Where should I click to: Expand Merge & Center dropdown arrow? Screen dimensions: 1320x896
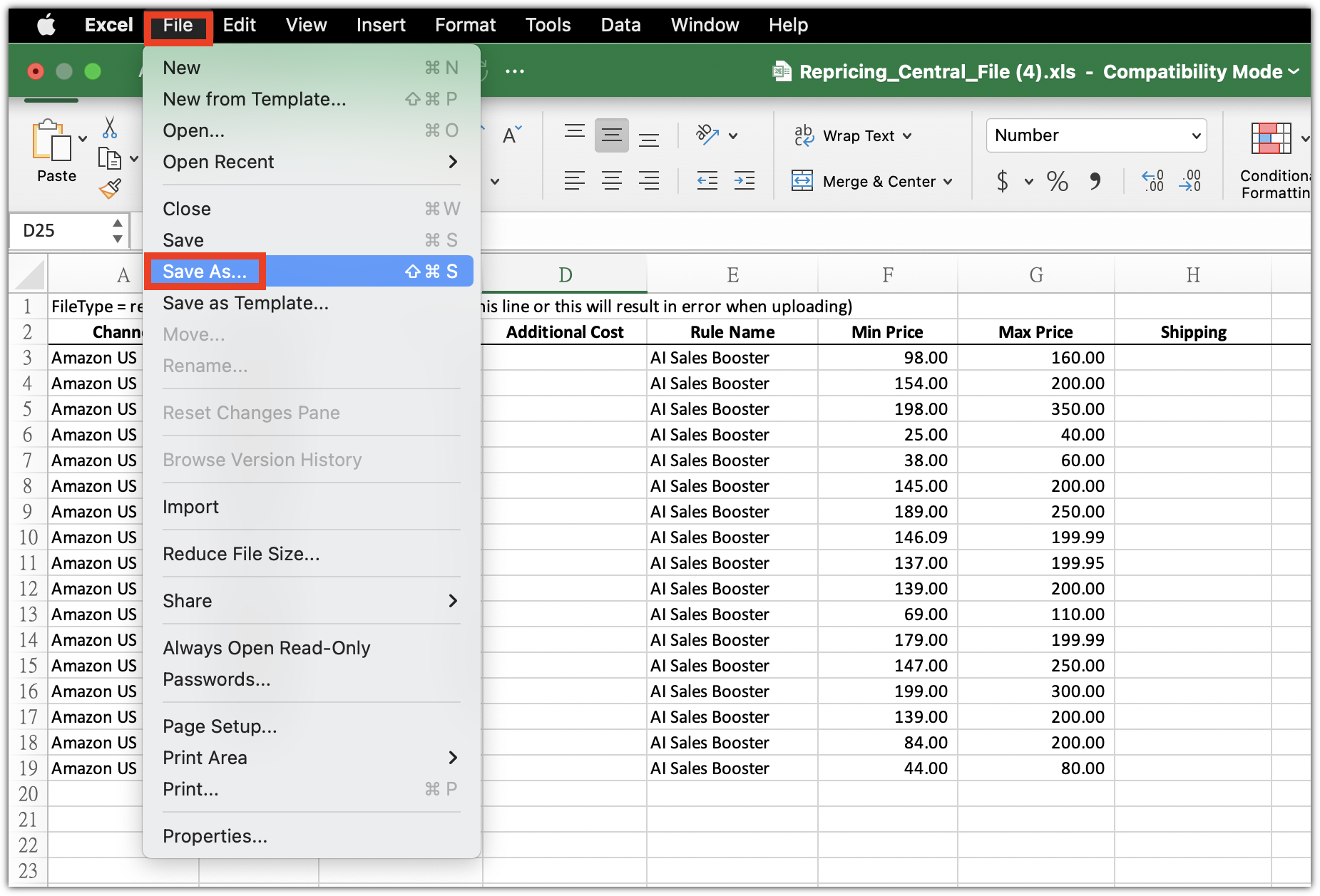pyautogui.click(x=948, y=182)
